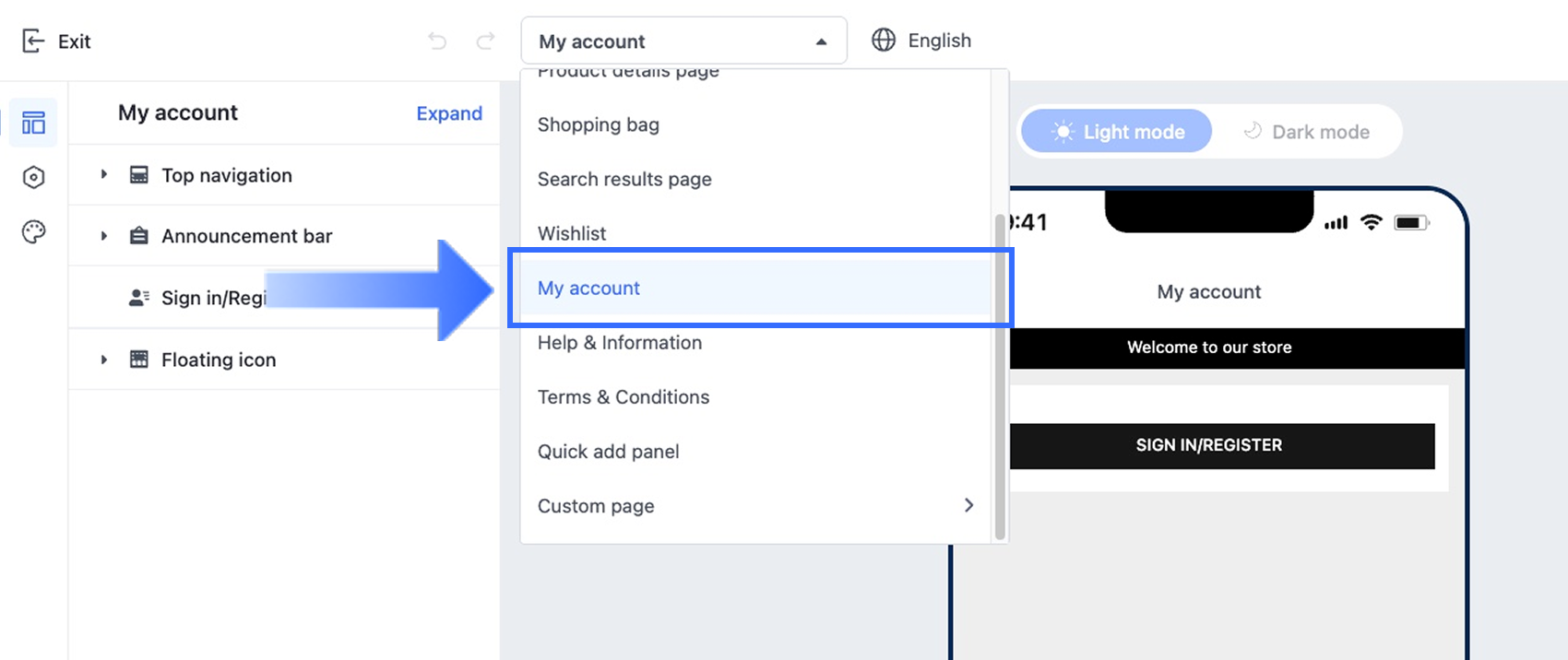Open the hexagon settings sidebar icon
Viewport: 1568px width, 660px height.
tap(34, 177)
